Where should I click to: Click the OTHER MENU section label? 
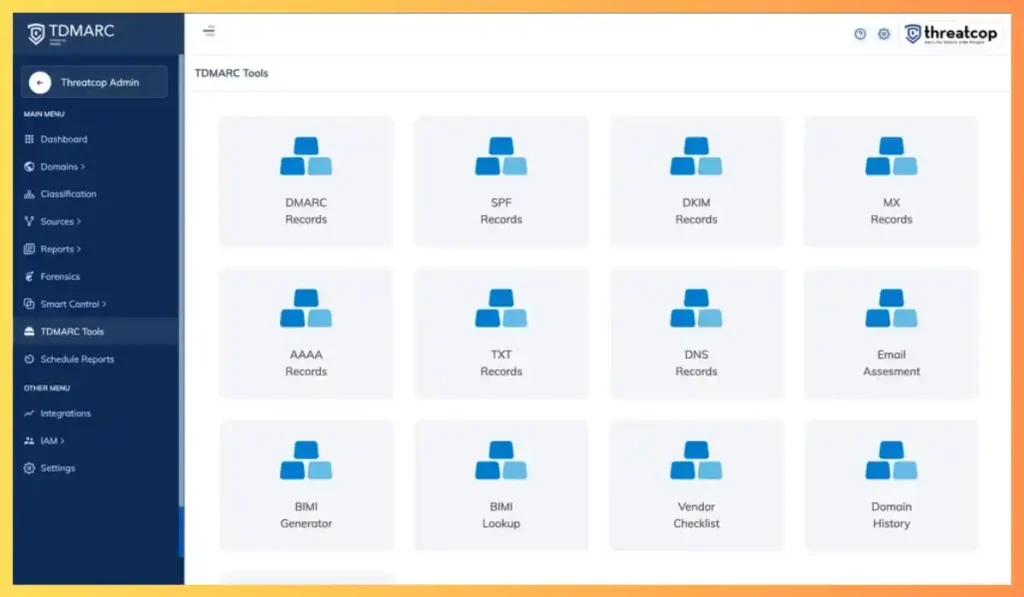tap(46, 388)
